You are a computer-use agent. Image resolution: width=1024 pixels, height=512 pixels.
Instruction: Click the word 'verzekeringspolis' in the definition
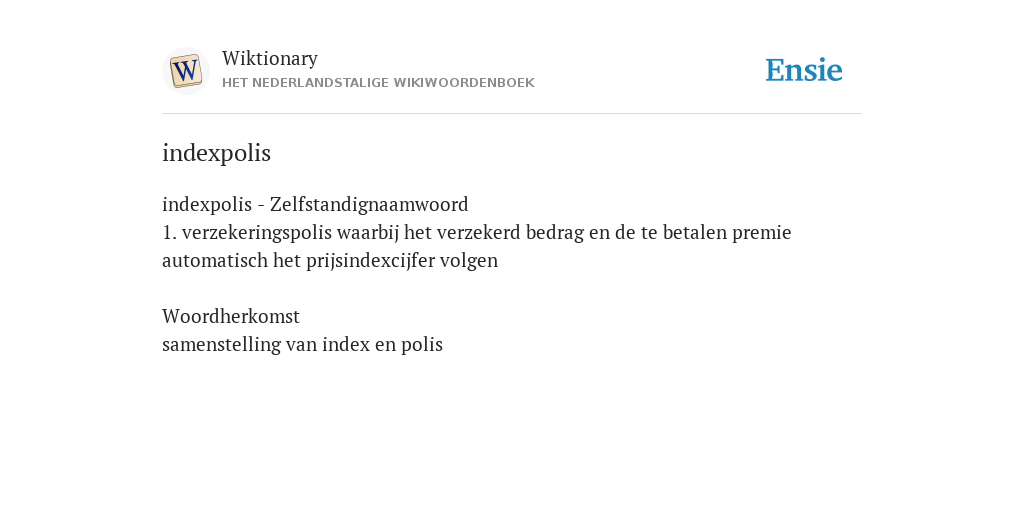coord(257,232)
